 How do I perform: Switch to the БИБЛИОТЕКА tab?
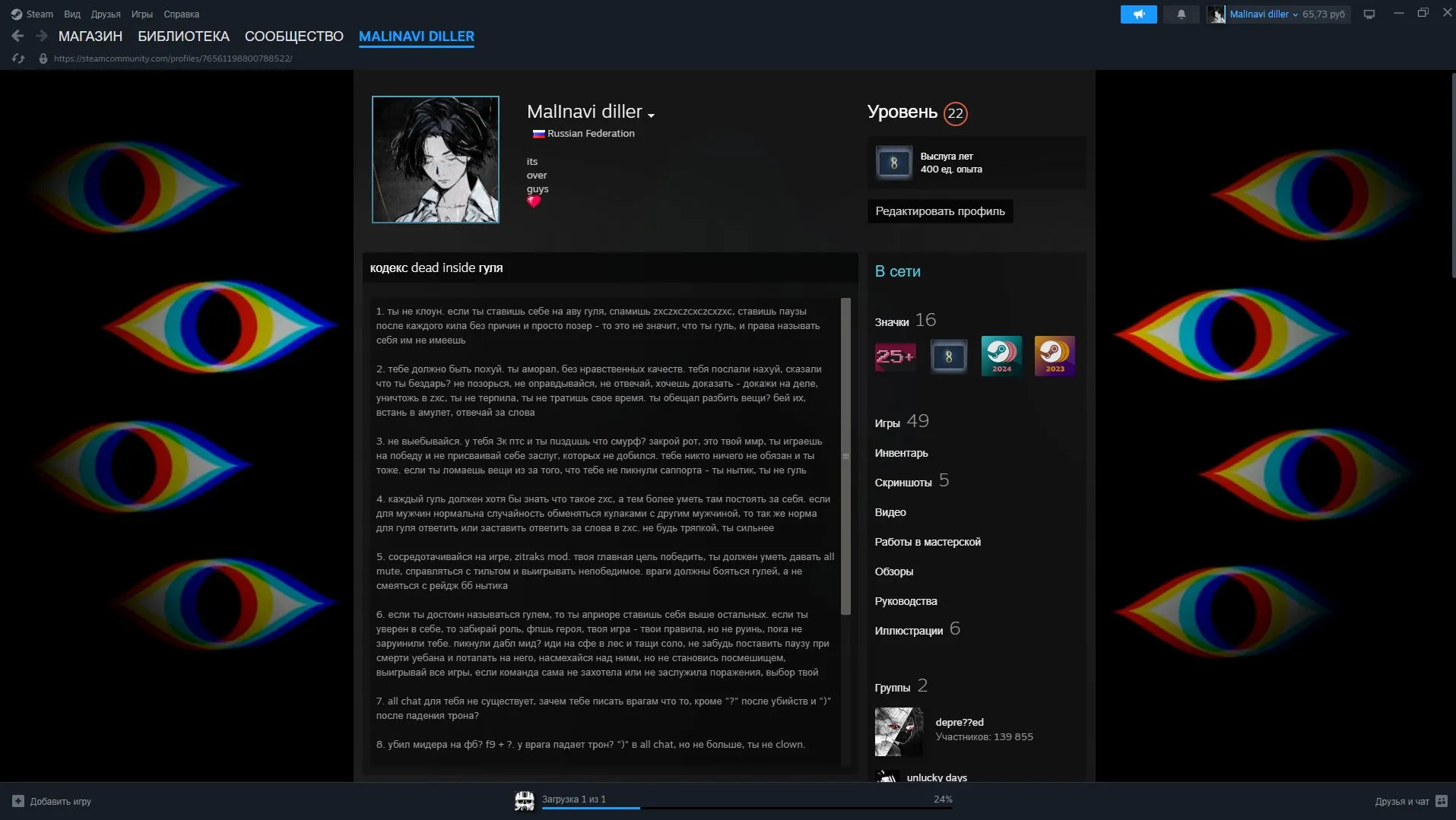coord(183,36)
